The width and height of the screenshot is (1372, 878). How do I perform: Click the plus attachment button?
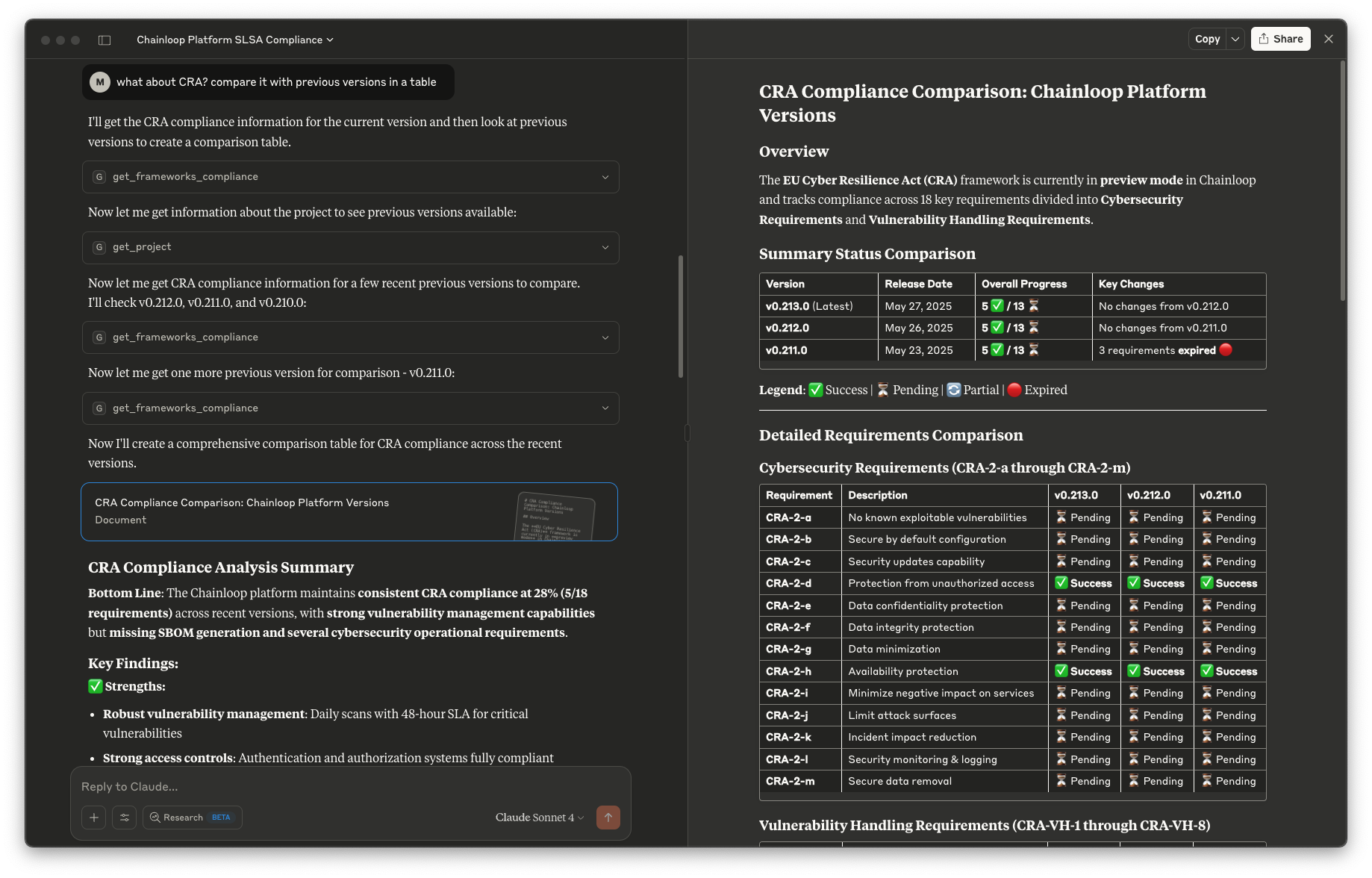[x=94, y=818]
